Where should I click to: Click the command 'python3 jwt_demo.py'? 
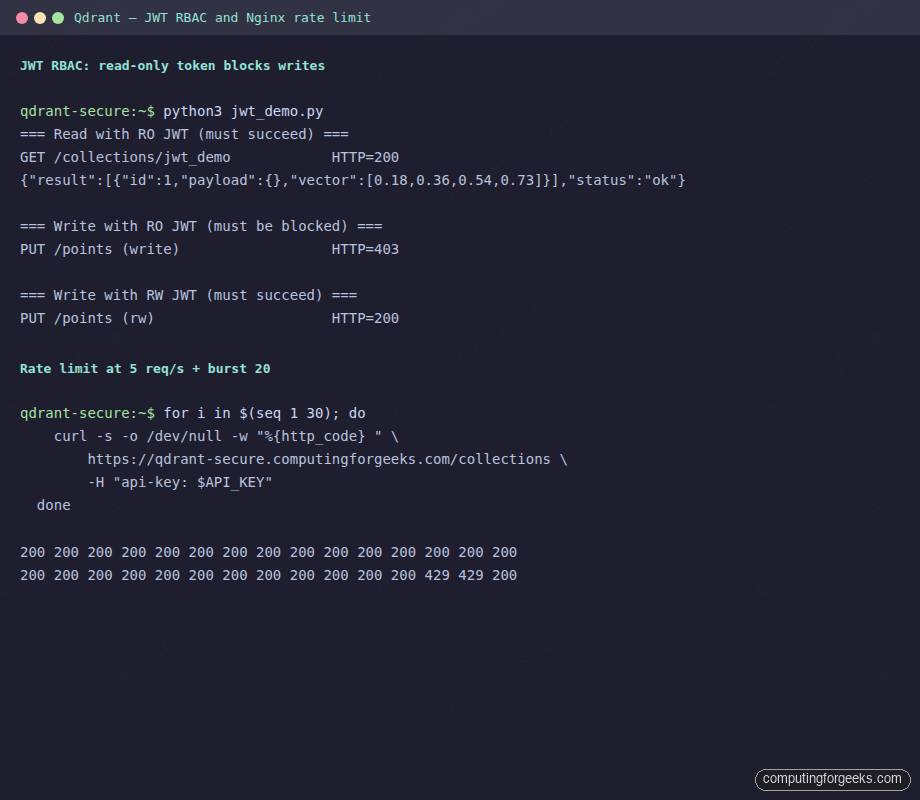coord(243,112)
